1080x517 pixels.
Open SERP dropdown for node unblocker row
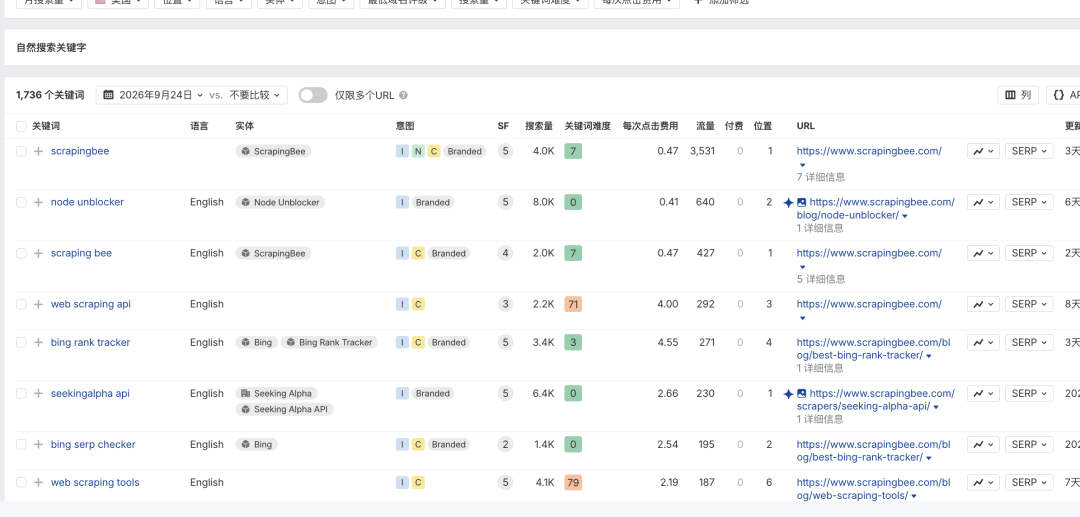[x=1029, y=202]
